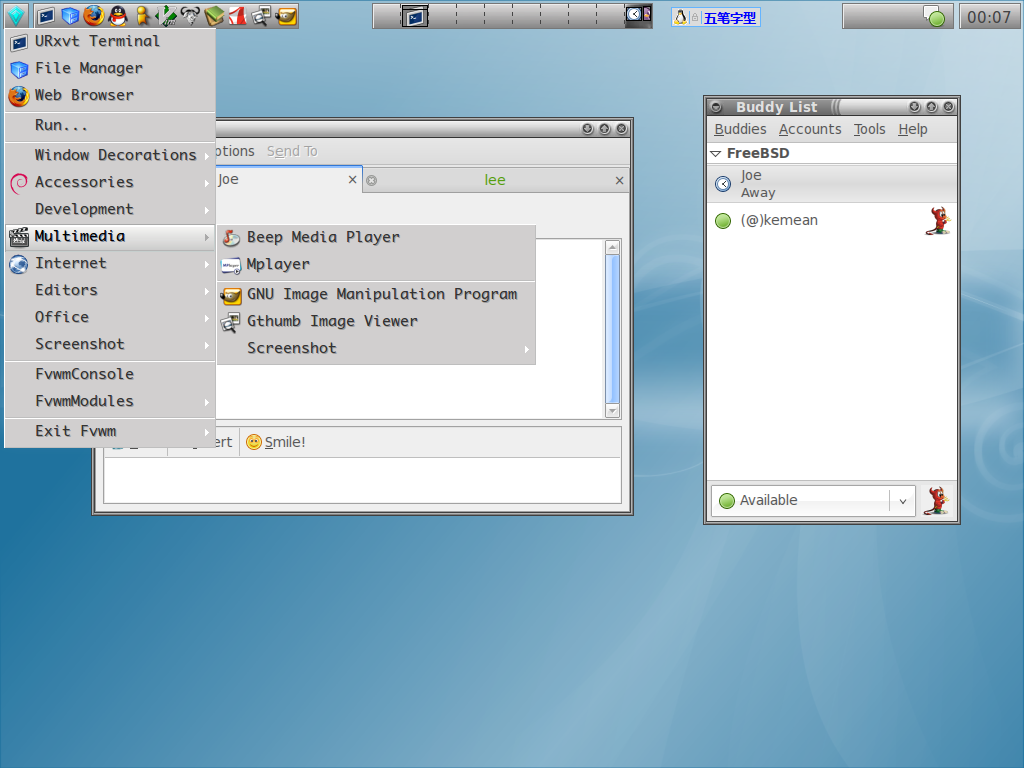The width and height of the screenshot is (1024, 768).
Task: Select buddy Joe (Away) in list
Action: [832, 184]
